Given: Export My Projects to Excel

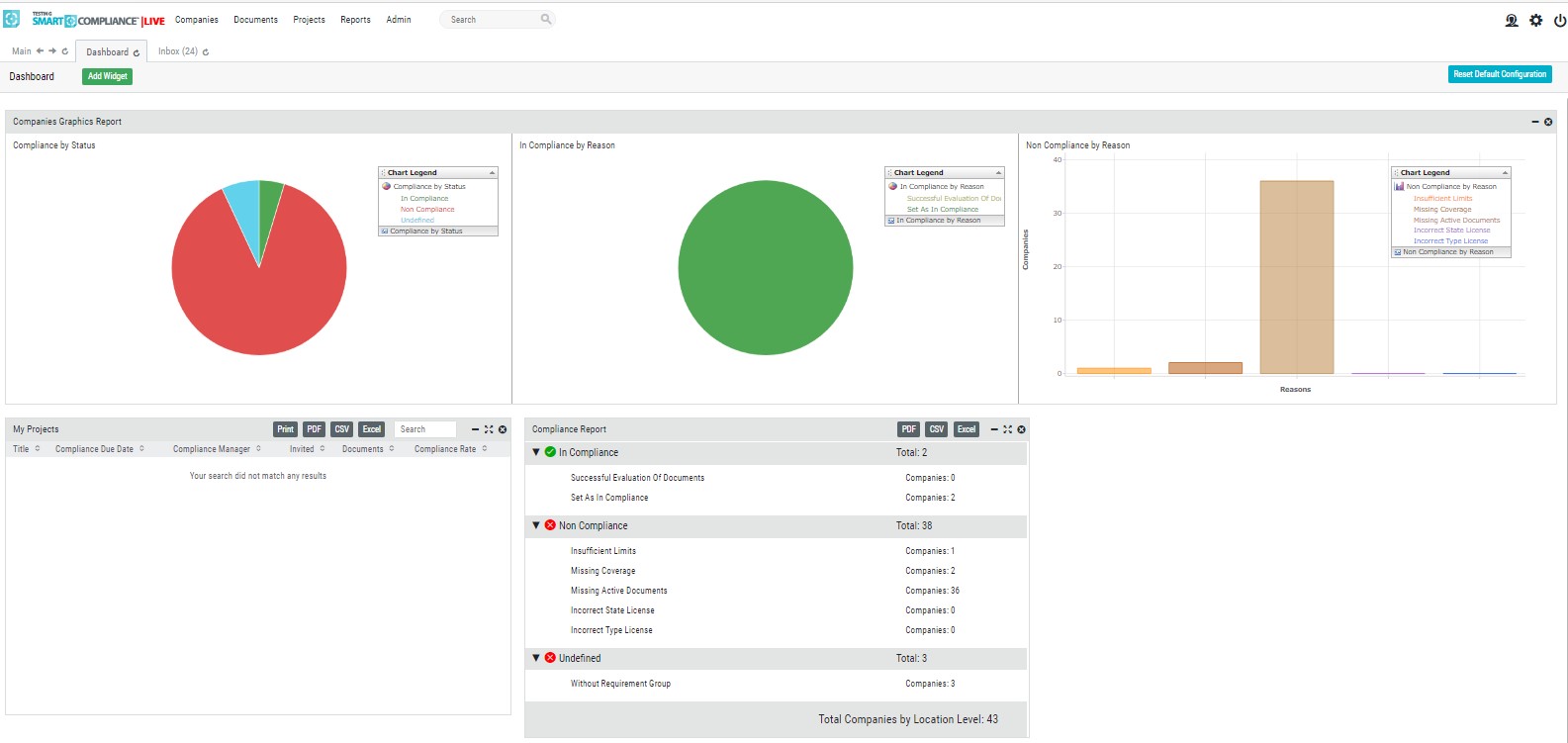Looking at the screenshot, I should [x=372, y=429].
